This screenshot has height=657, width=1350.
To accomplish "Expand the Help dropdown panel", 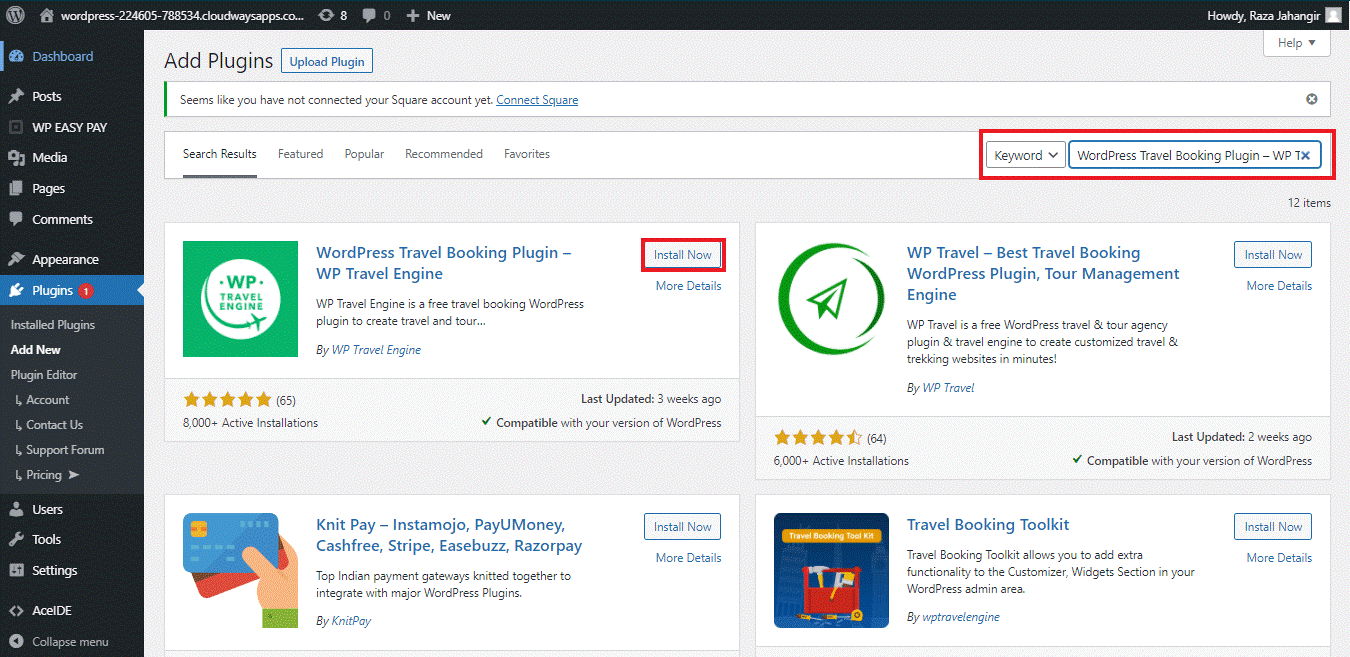I will click(x=1296, y=42).
